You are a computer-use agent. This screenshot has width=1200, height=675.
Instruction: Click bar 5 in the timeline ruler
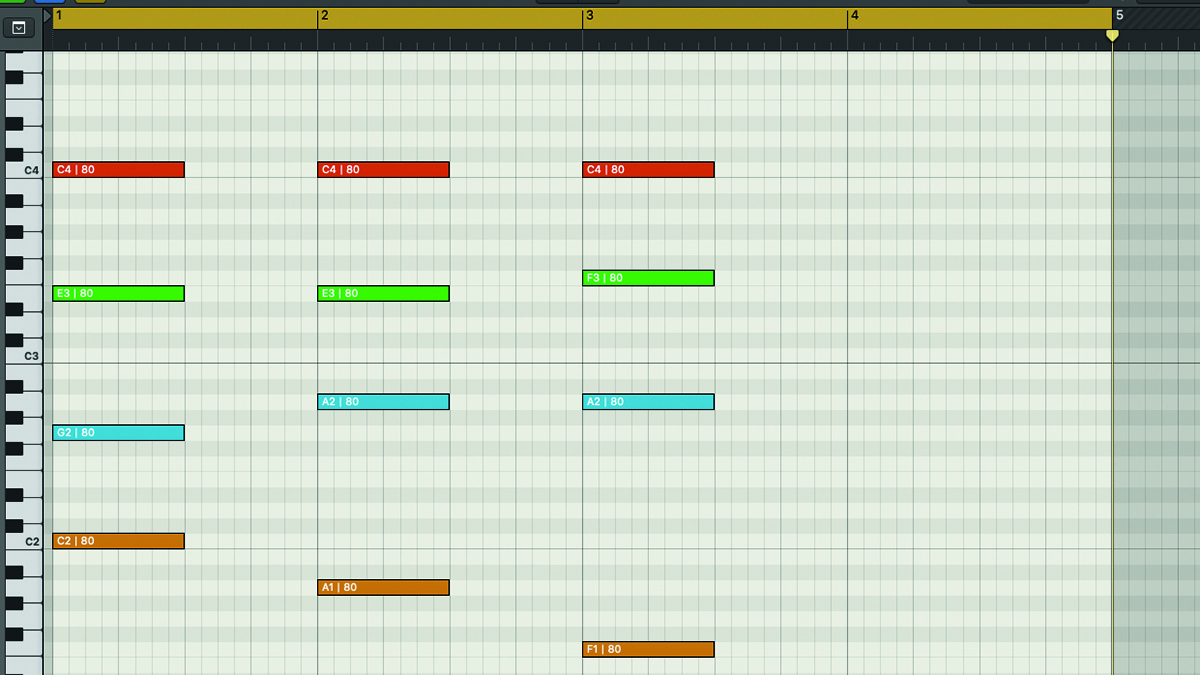[x=1120, y=16]
